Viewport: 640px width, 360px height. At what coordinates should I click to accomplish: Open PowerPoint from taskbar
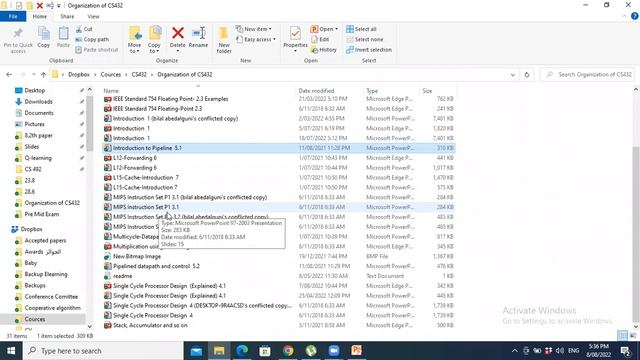(357, 351)
